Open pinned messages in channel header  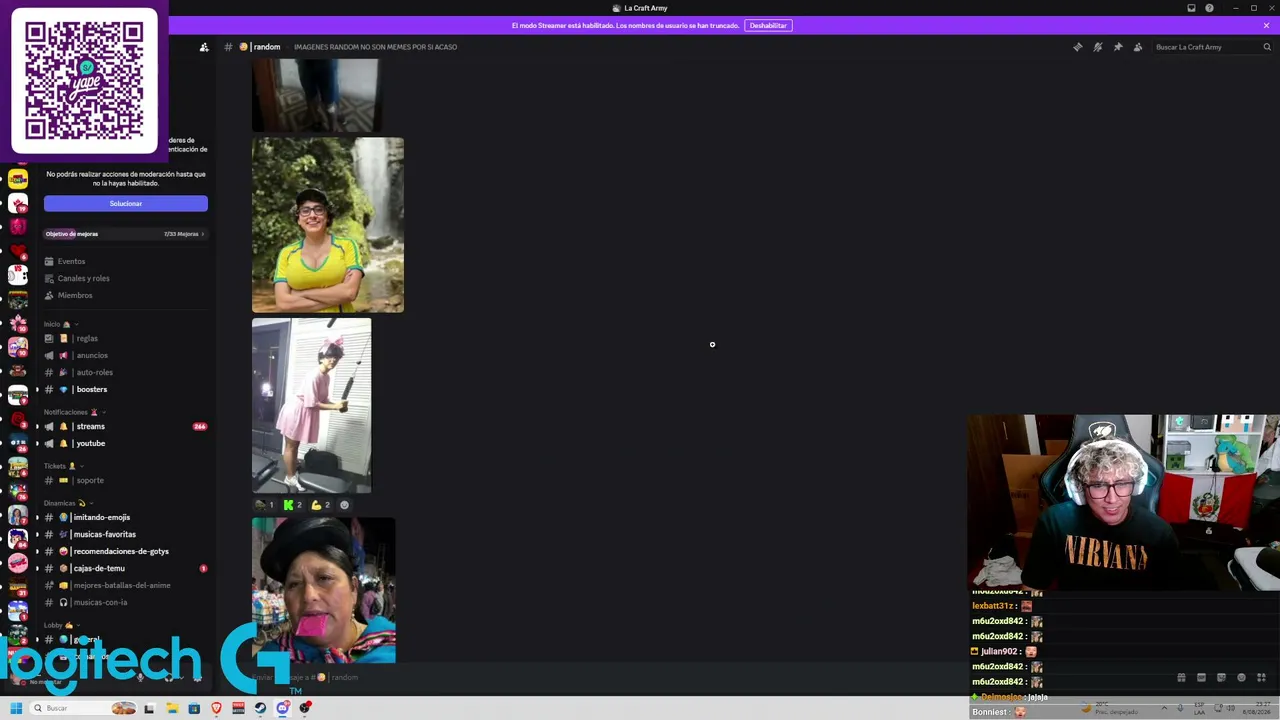pos(1118,47)
